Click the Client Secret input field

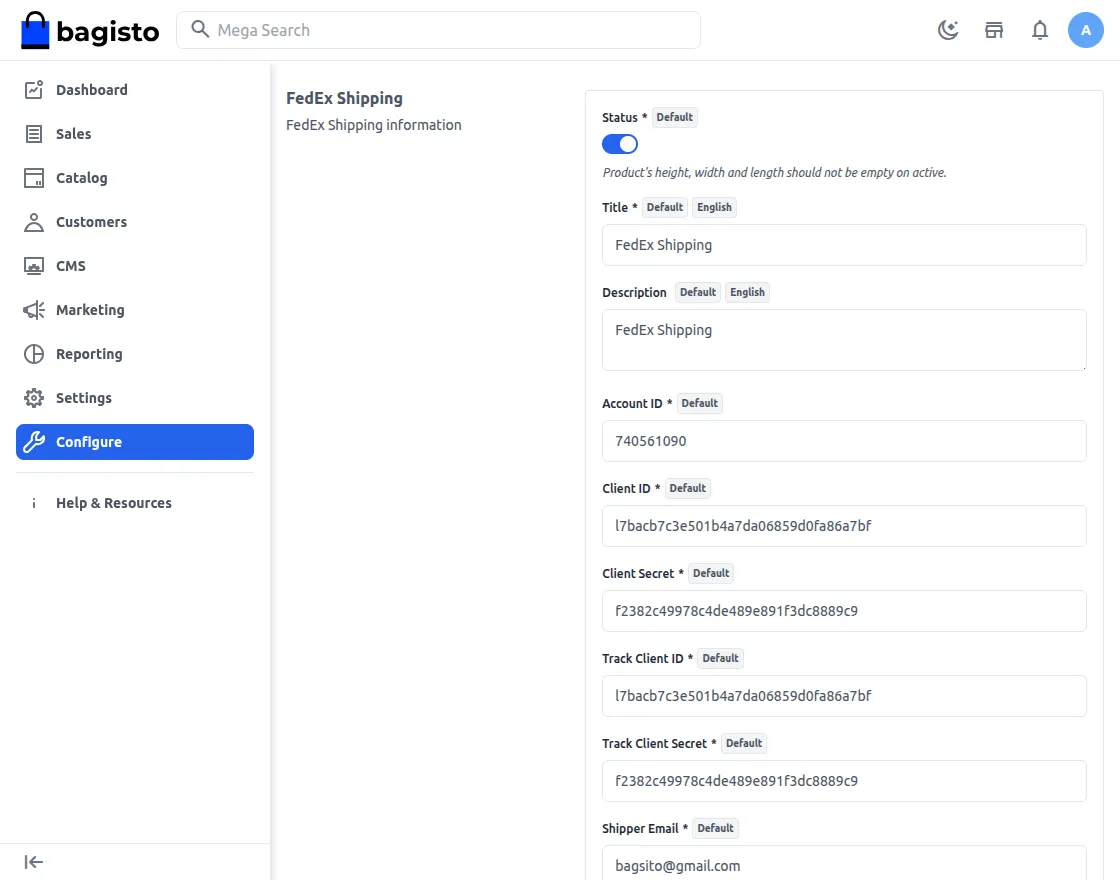tap(844, 611)
